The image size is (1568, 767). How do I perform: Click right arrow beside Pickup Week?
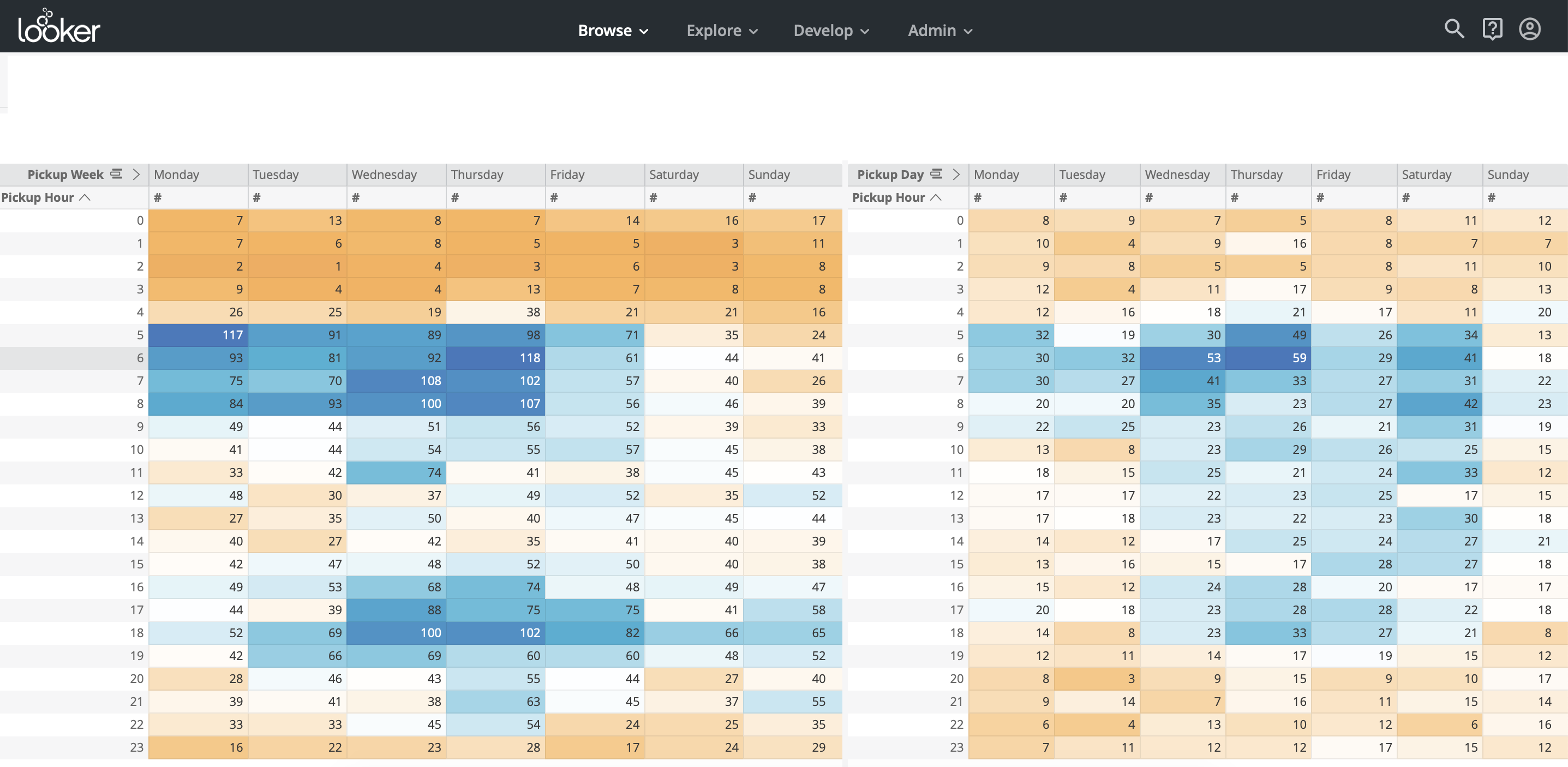click(x=136, y=174)
